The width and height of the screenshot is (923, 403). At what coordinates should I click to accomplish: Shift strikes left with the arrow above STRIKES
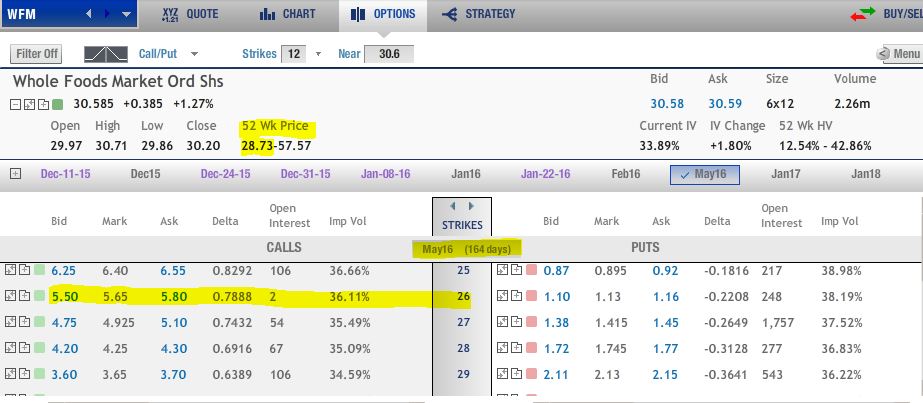(451, 206)
